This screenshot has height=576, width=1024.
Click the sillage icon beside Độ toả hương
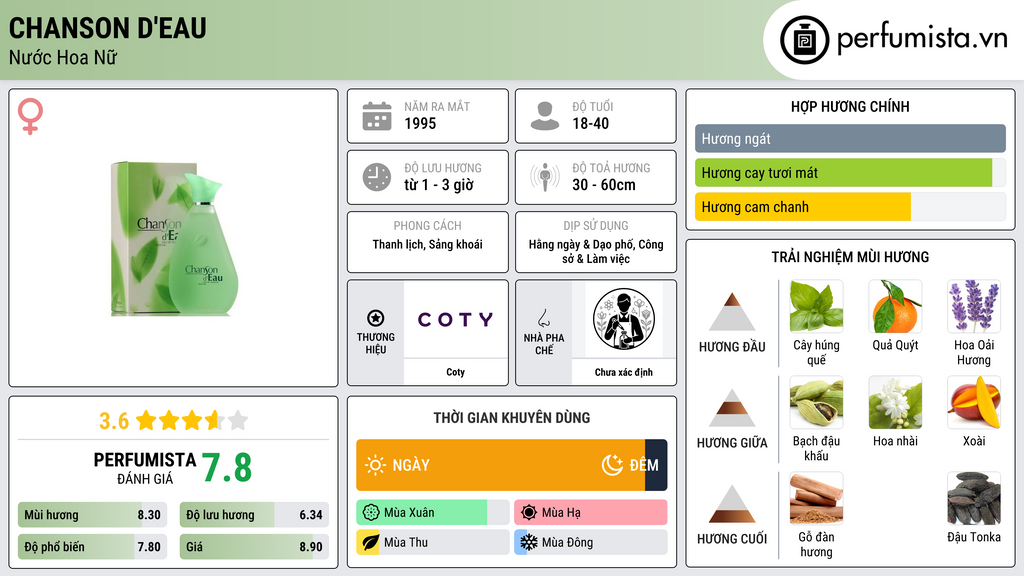[545, 177]
